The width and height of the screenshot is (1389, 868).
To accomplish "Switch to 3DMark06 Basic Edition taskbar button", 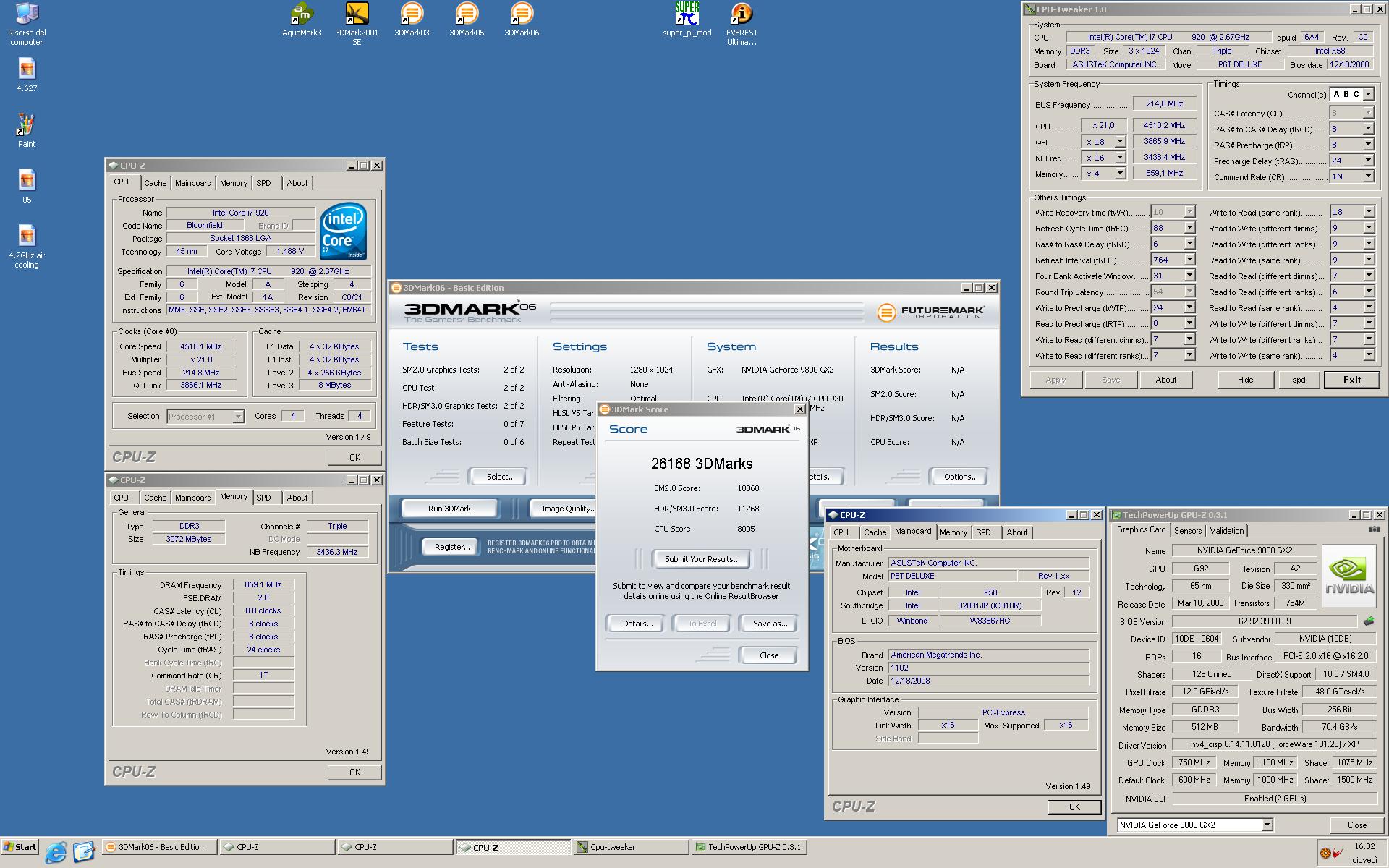I will click(159, 847).
